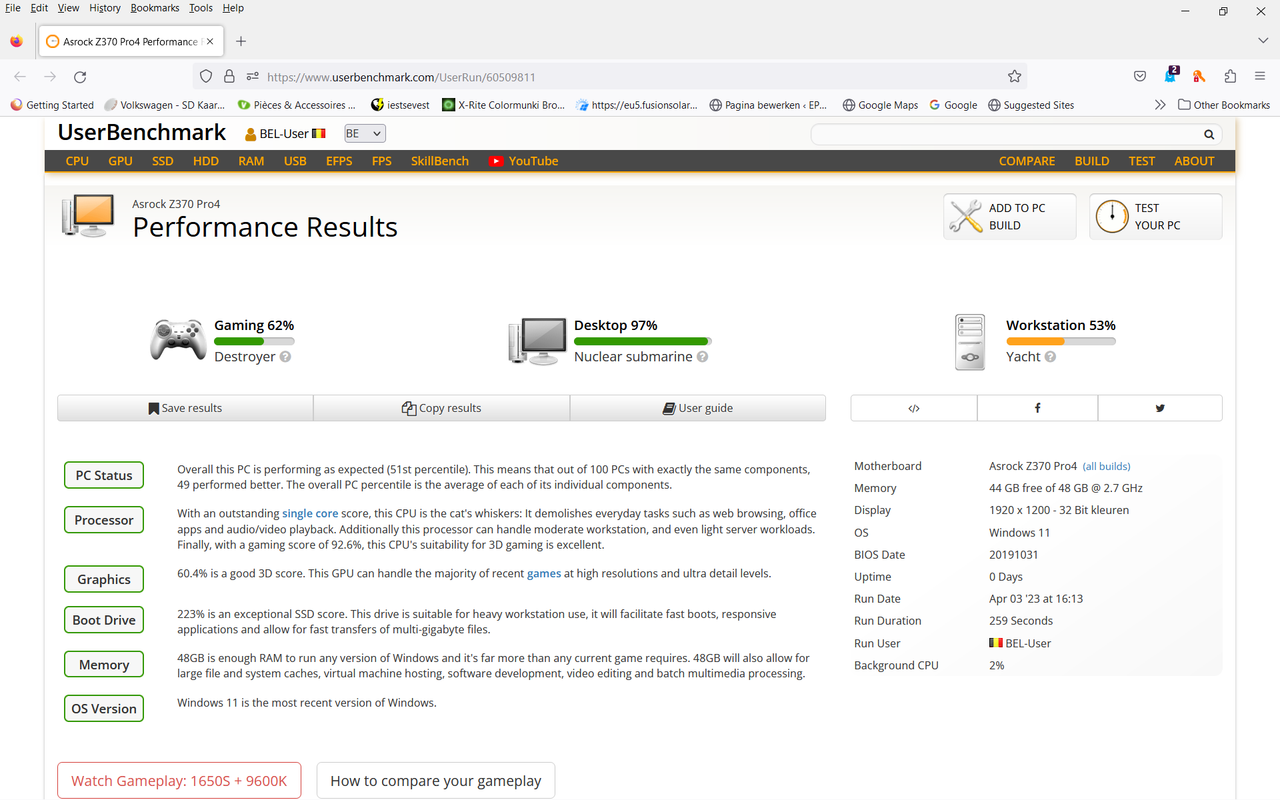Image resolution: width=1280 pixels, height=800 pixels.
Task: Click the blue extension icon with badge 2
Action: (x=1170, y=75)
